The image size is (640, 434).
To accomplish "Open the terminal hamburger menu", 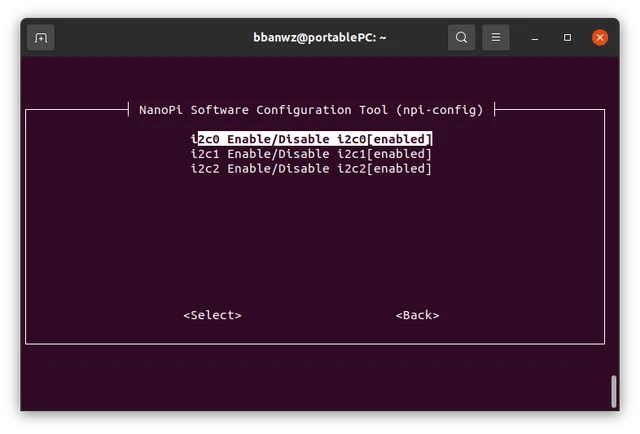I will [x=496, y=38].
